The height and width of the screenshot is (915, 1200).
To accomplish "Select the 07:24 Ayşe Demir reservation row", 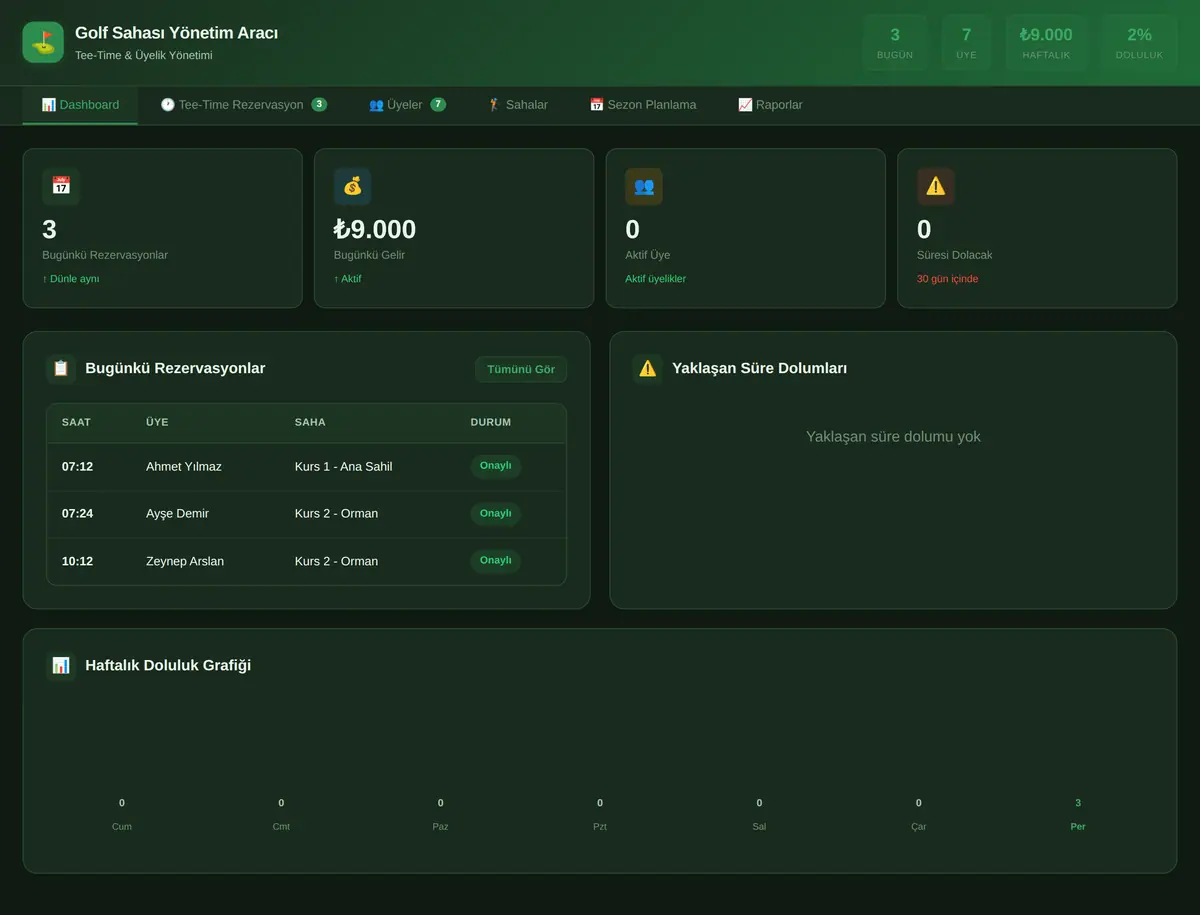I will (306, 514).
